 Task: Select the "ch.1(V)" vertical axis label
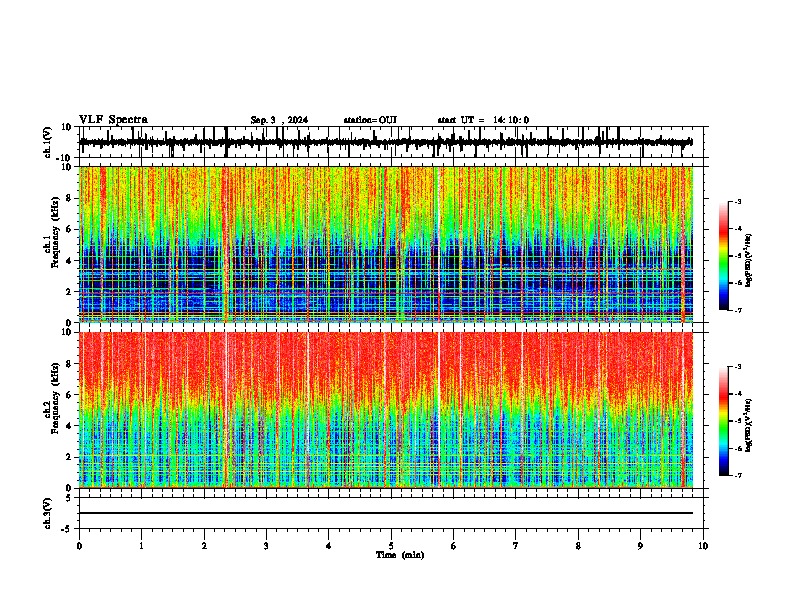[x=48, y=142]
